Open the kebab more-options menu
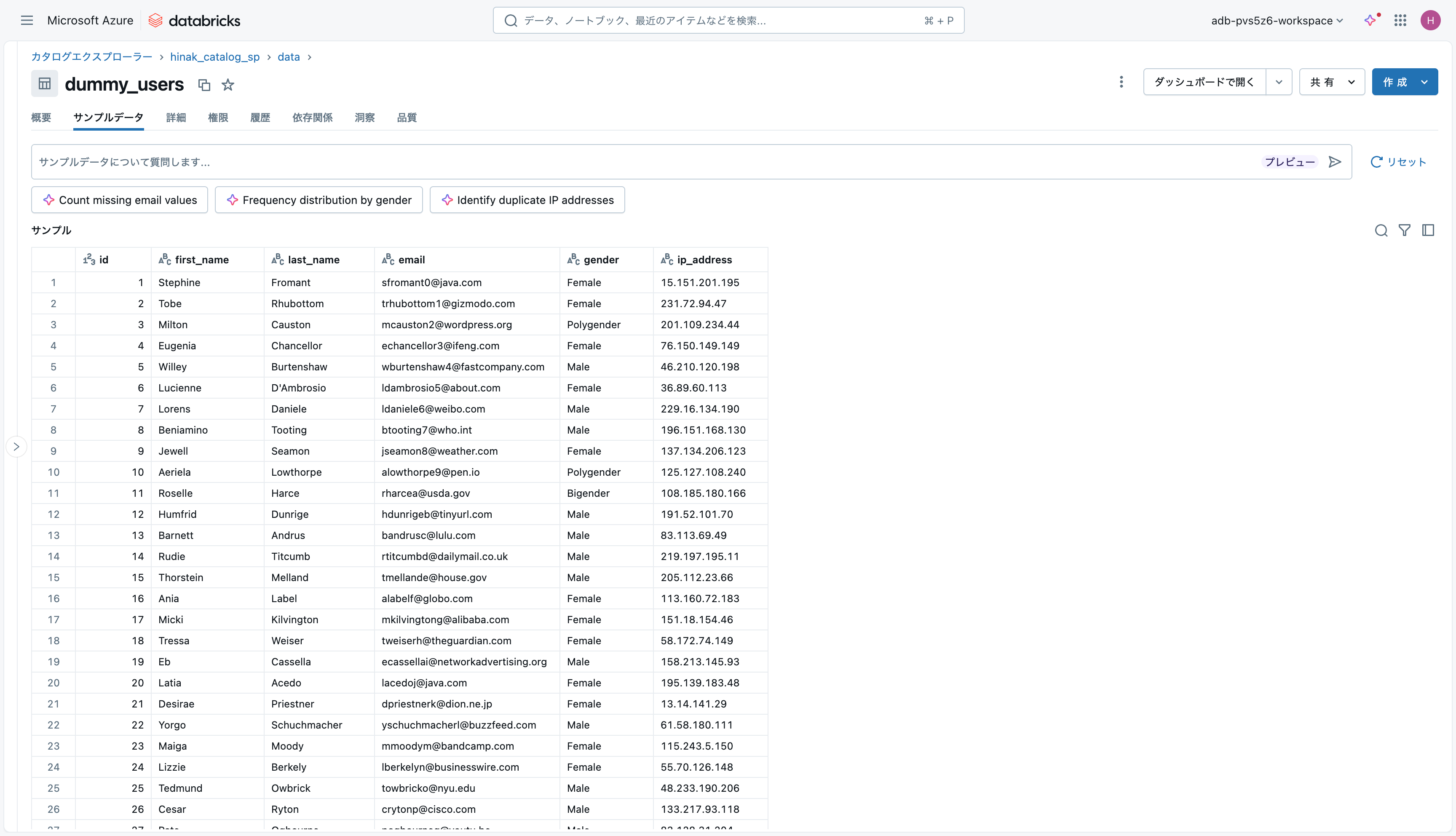Viewport: 1456px width, 836px height. pos(1121,82)
